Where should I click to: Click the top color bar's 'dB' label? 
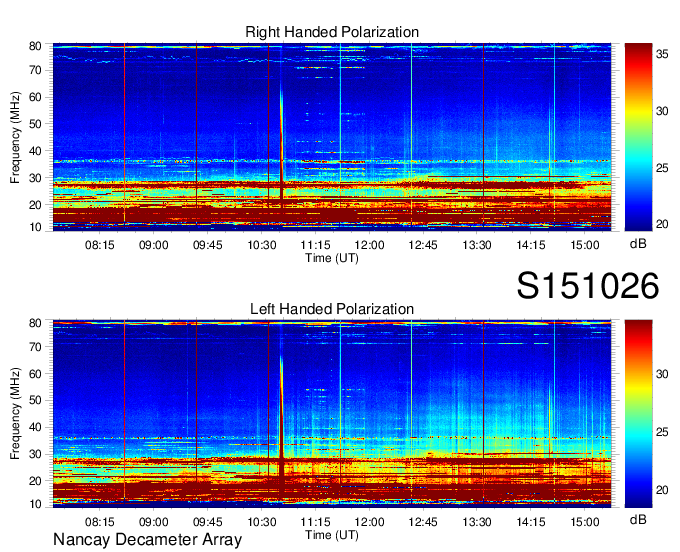(x=638, y=244)
